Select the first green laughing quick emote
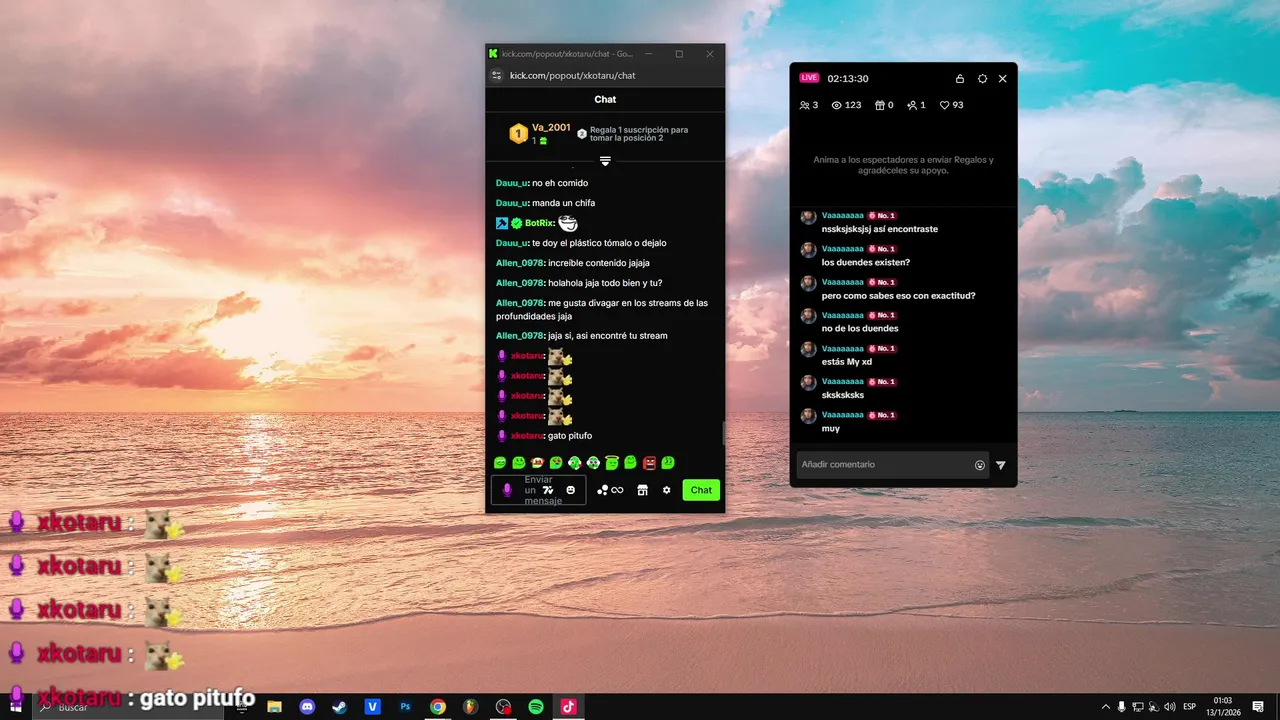Image resolution: width=1280 pixels, height=720 pixels. (500, 462)
